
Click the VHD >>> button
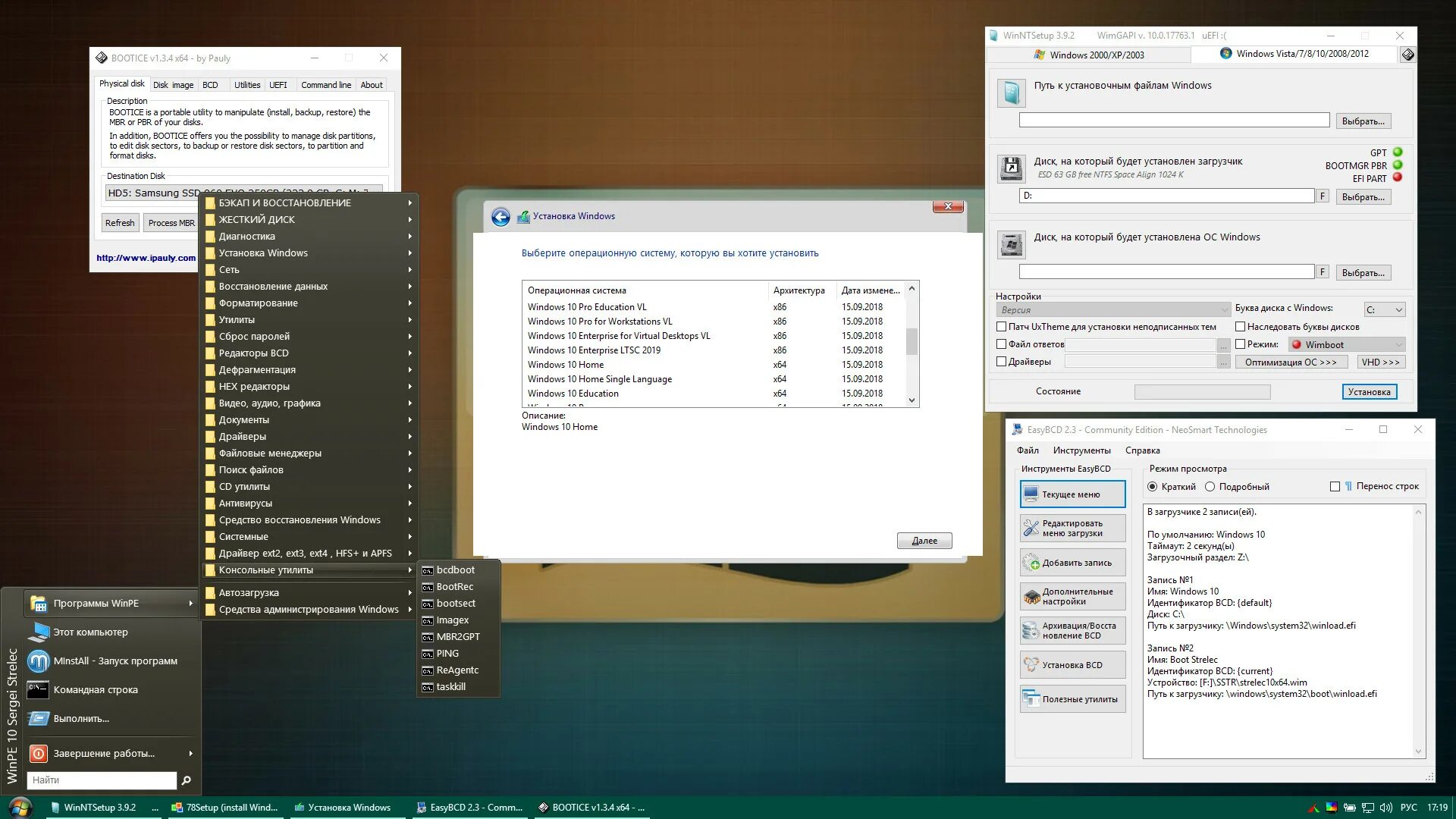(1380, 362)
